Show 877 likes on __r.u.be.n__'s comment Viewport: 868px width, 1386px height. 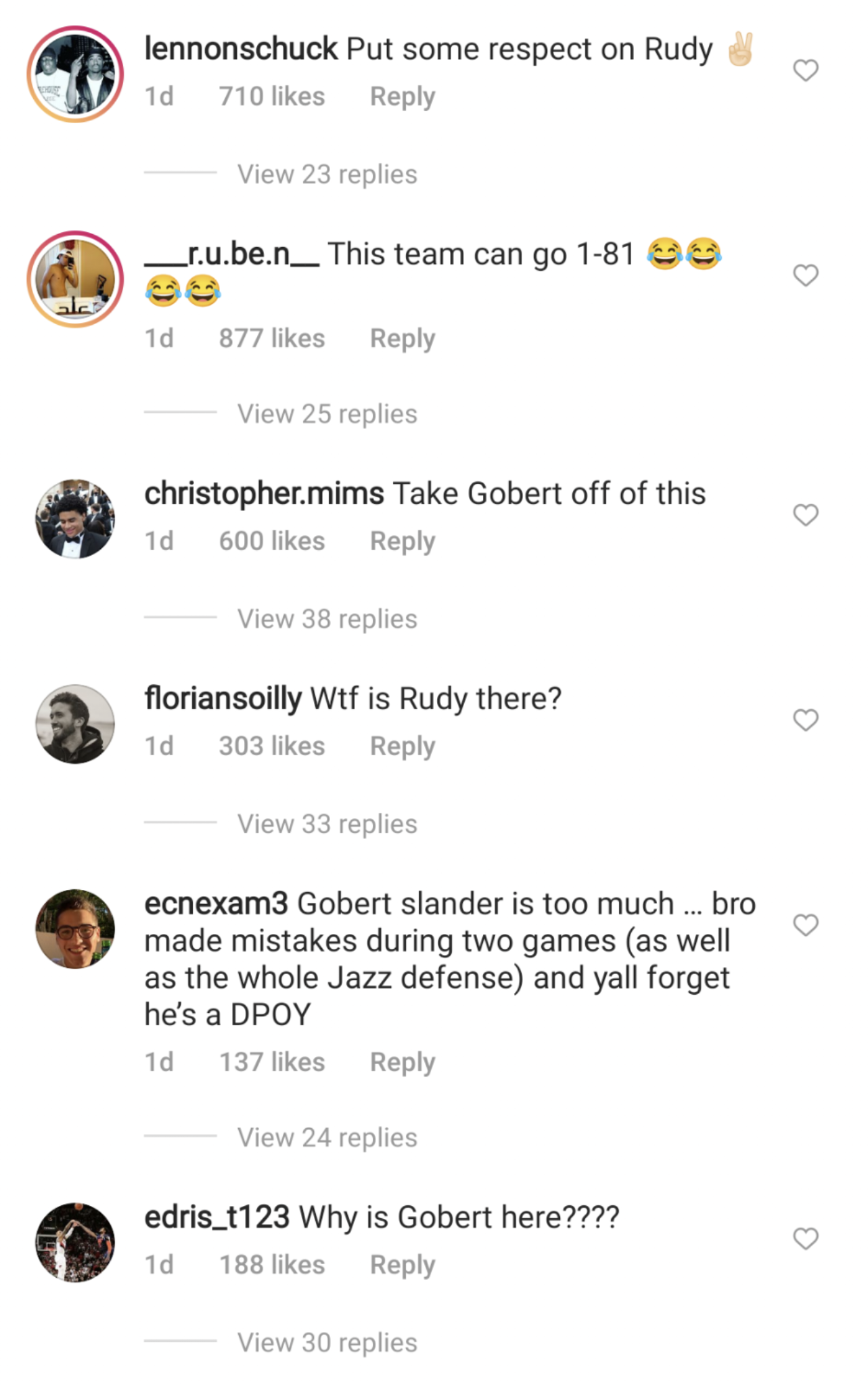pos(271,338)
